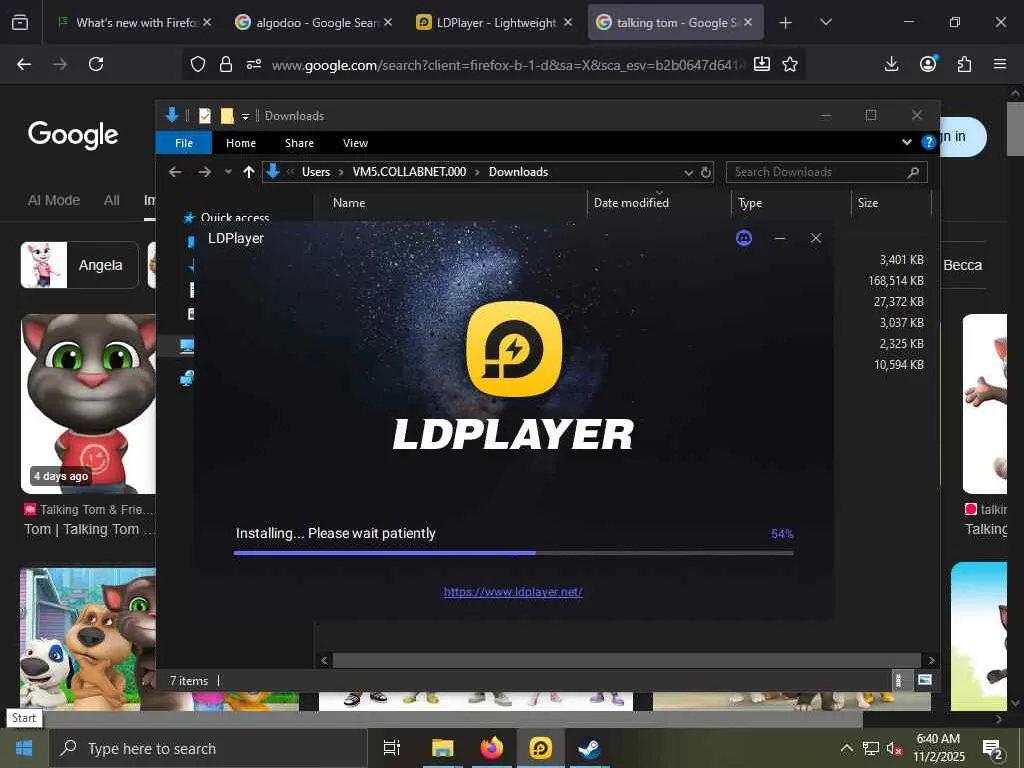The height and width of the screenshot is (768, 1024).
Task: Bookmark this page with the star
Action: [x=790, y=64]
